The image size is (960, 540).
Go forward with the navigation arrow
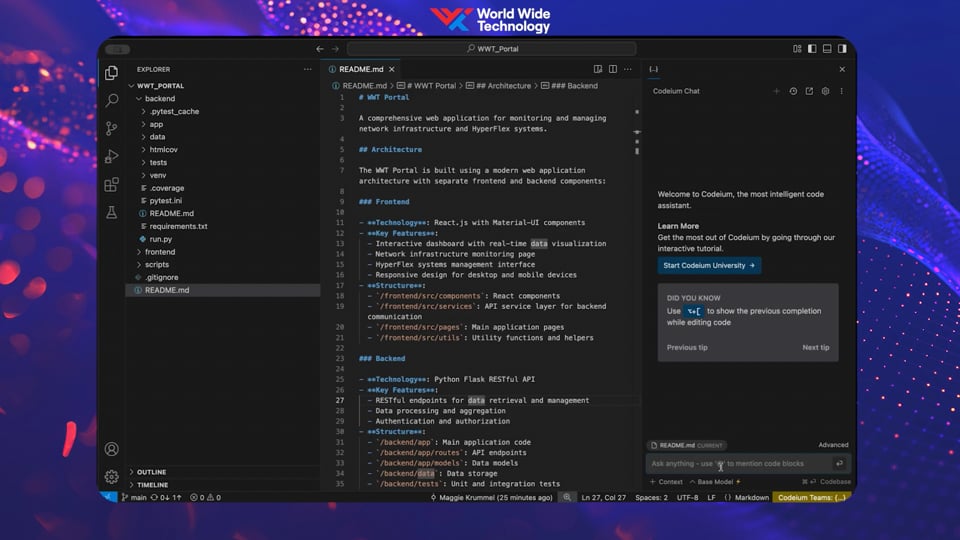pyautogui.click(x=335, y=48)
